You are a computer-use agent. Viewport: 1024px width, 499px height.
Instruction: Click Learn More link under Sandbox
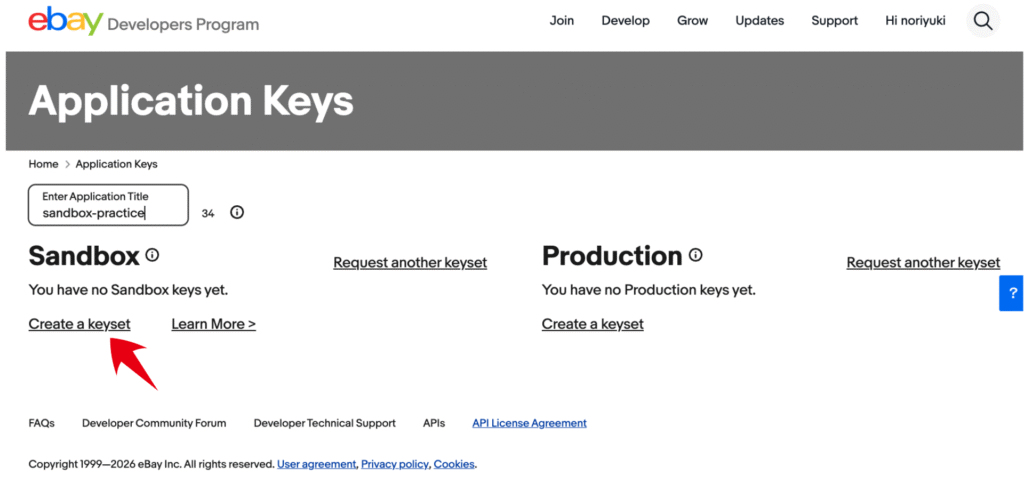point(214,324)
